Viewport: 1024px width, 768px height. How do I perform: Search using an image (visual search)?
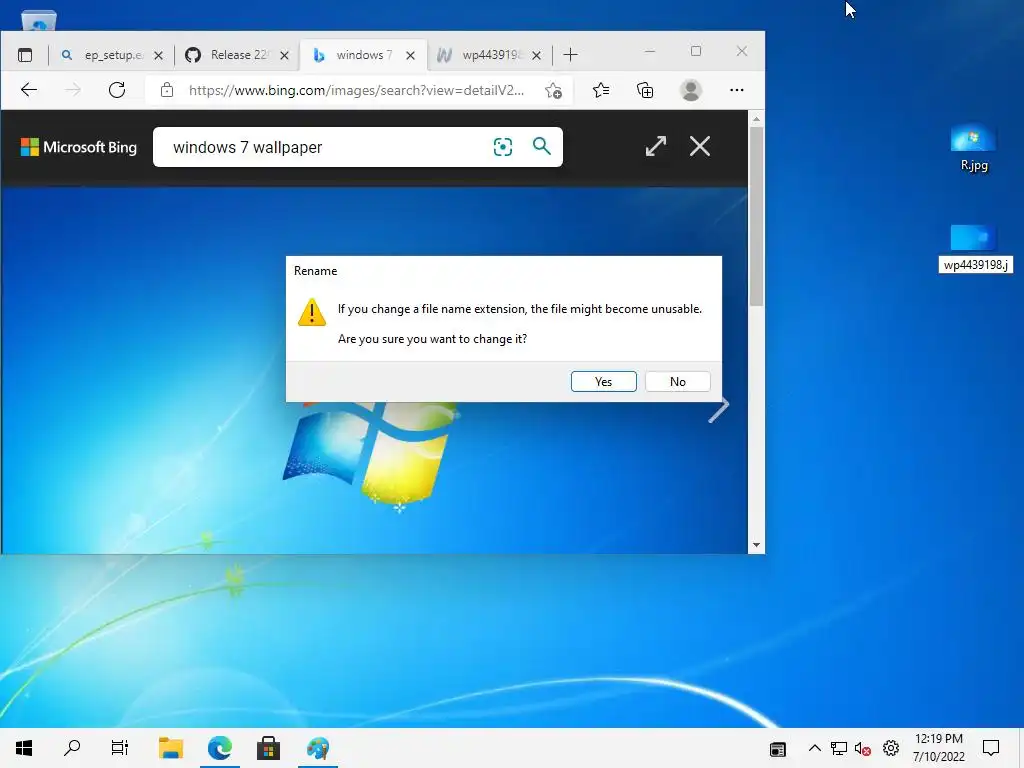(503, 147)
